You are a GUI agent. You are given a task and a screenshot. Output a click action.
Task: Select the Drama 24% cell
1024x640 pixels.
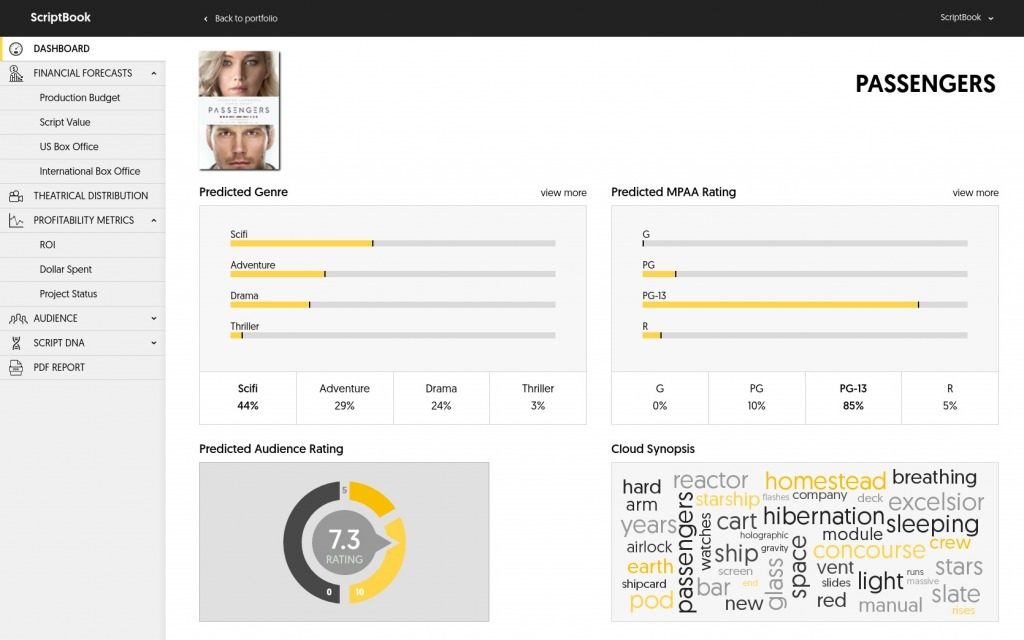[x=441, y=398]
